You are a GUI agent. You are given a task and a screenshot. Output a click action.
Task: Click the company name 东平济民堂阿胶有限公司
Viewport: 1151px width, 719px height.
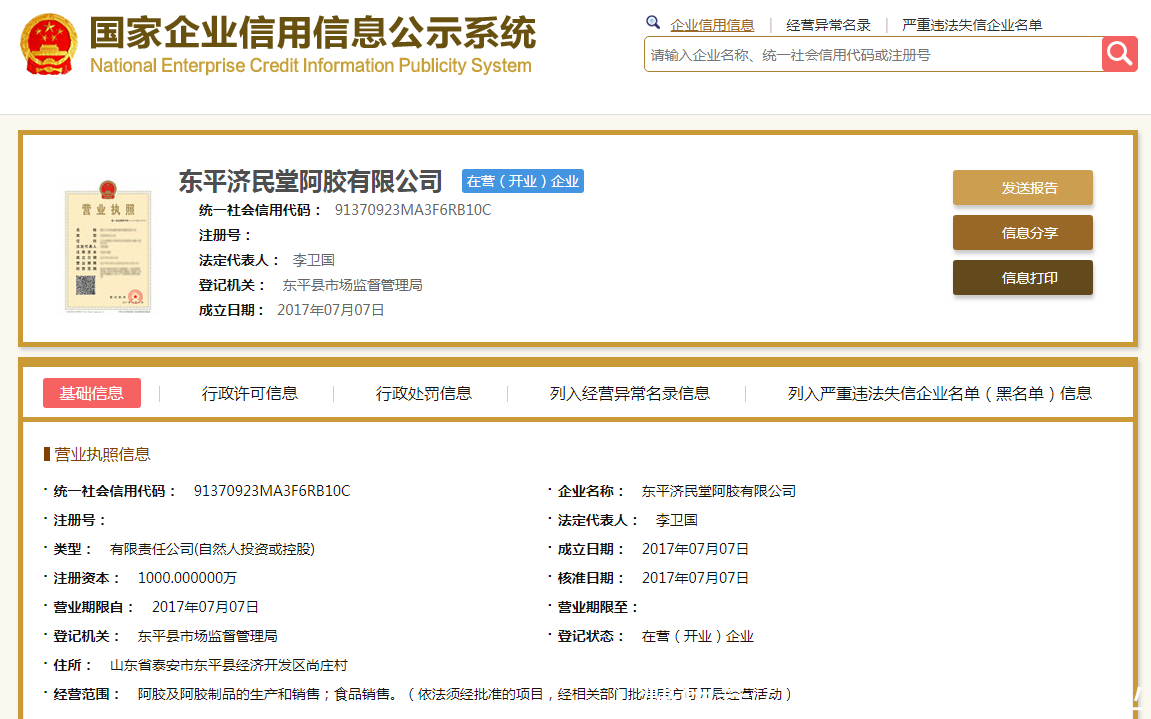point(309,181)
